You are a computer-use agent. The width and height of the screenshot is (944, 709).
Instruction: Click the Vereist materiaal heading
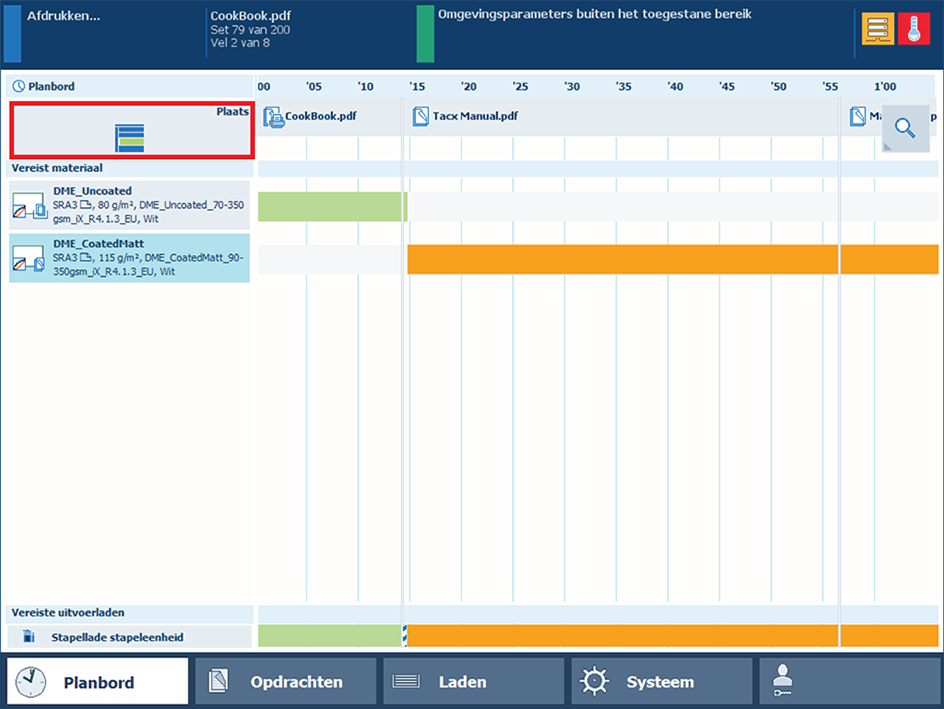point(57,168)
